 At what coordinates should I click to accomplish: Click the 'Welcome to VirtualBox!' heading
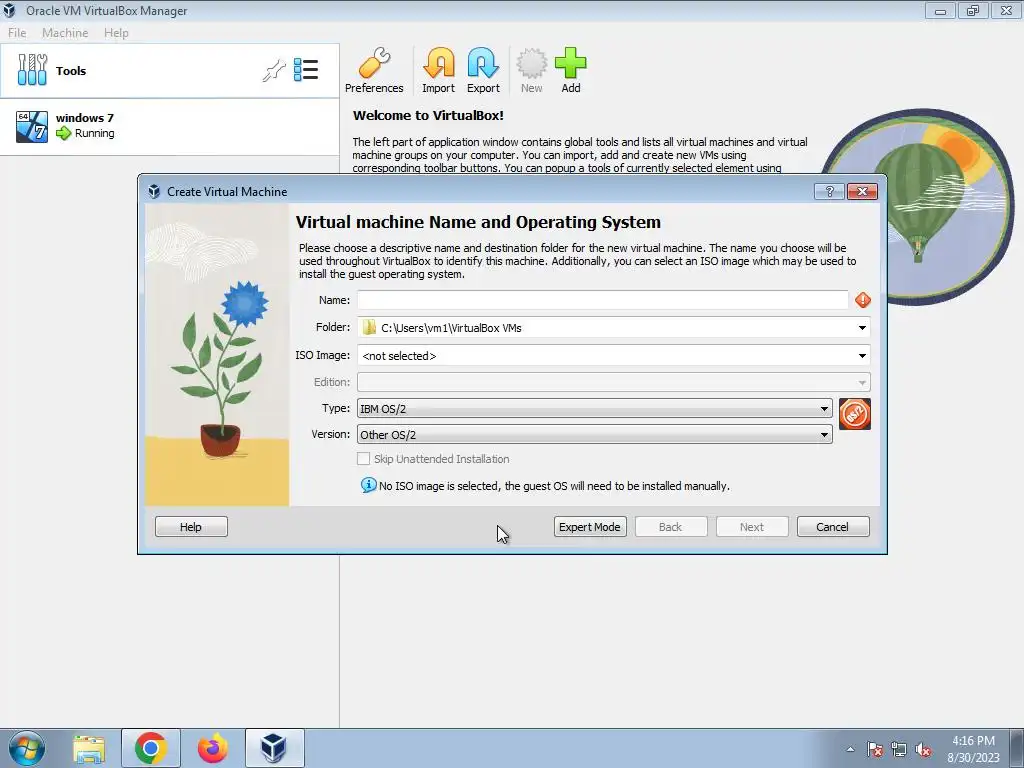tap(428, 116)
